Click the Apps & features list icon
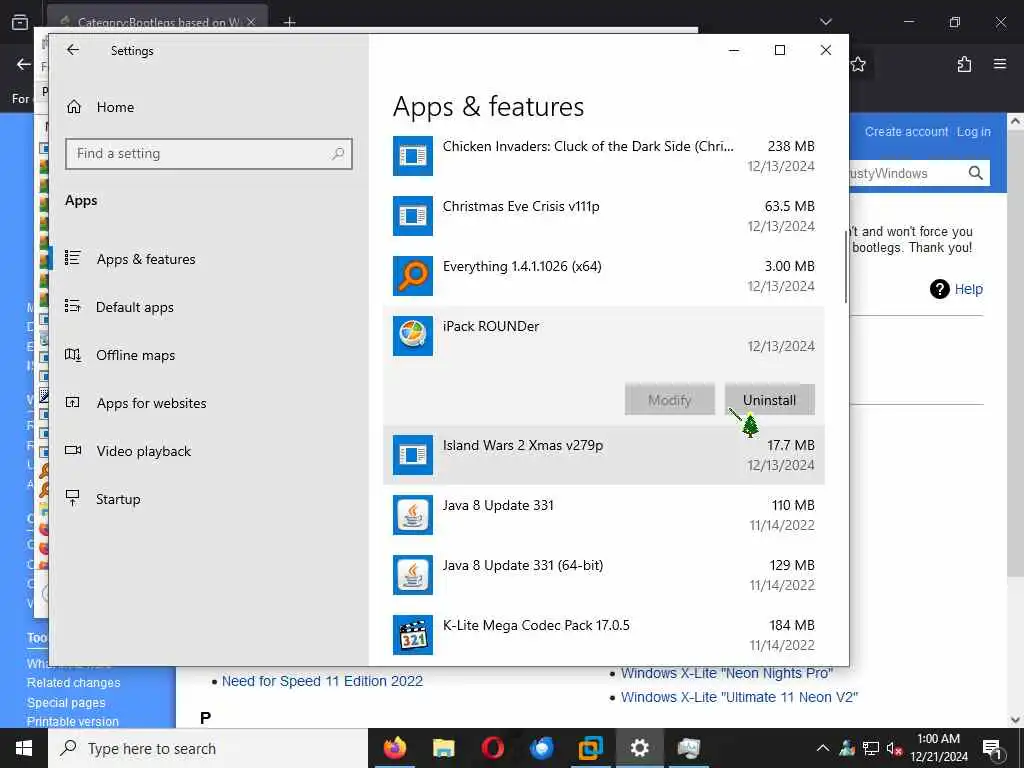The width and height of the screenshot is (1024, 768). (72, 258)
